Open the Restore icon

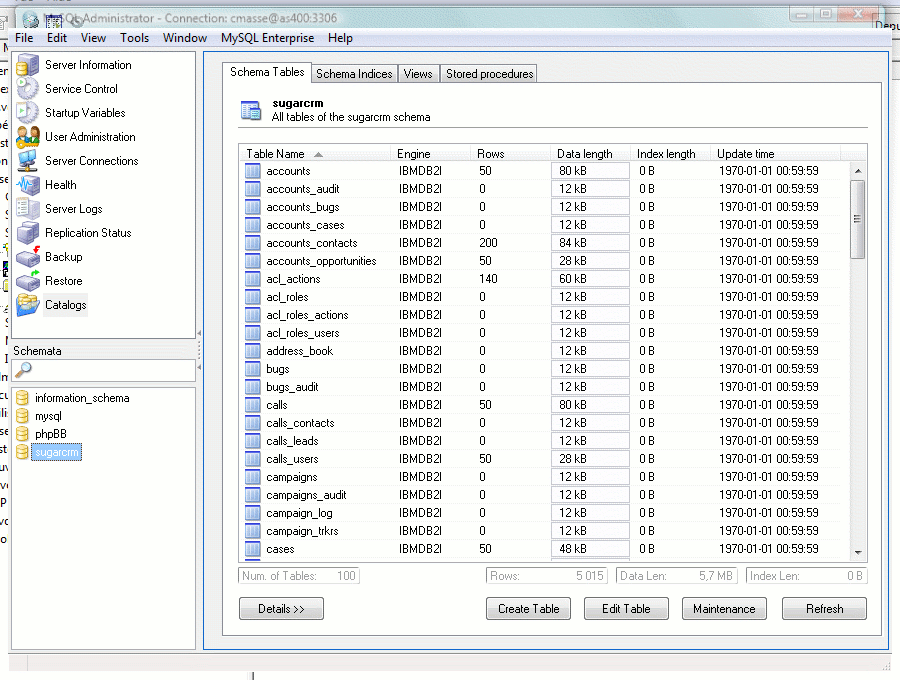28,281
